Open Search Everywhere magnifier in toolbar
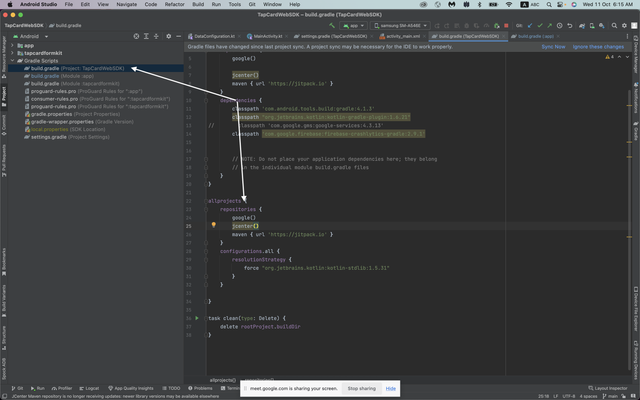The width and height of the screenshot is (640, 400). tap(614, 25)
